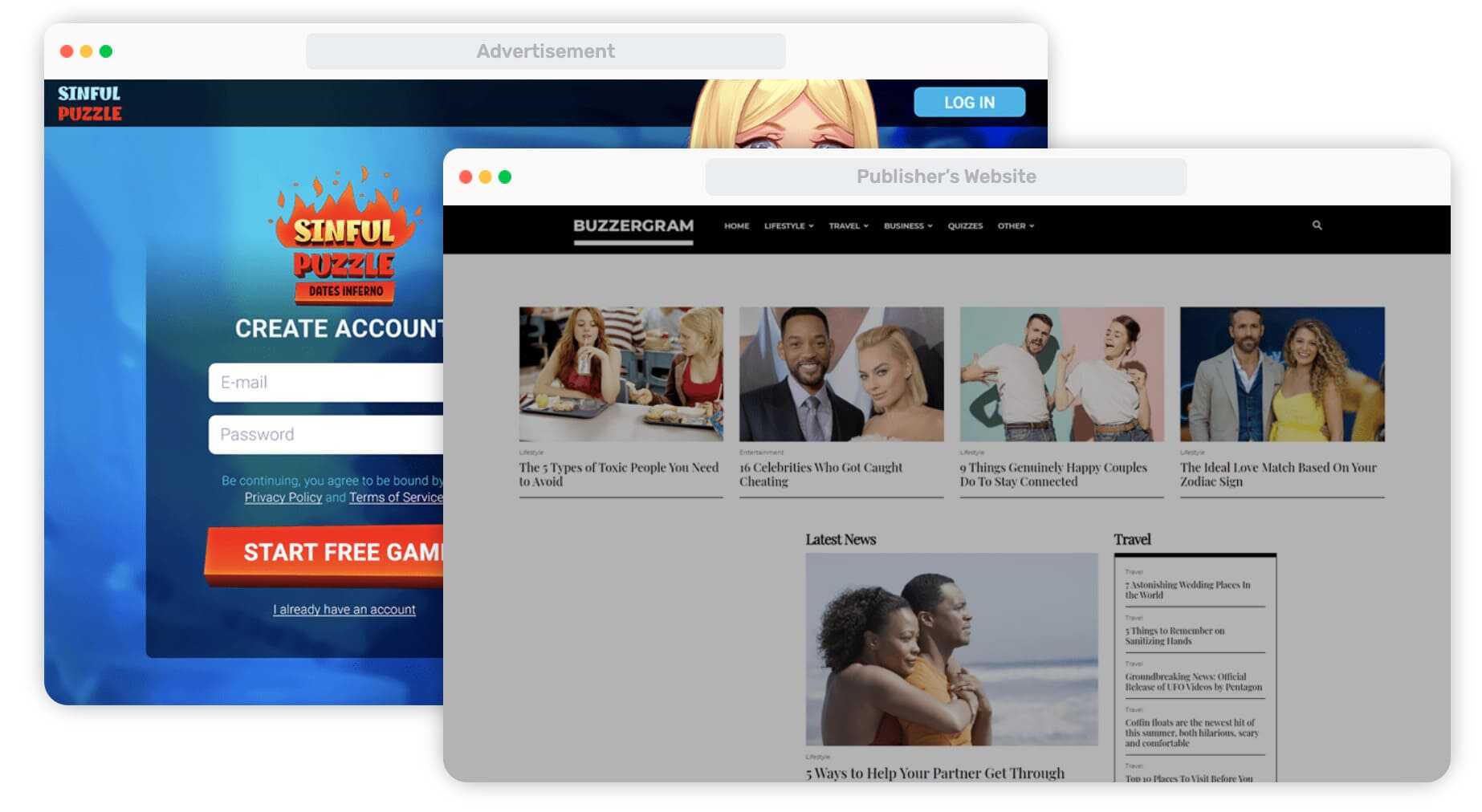
Task: Click the blue LOG IN button
Action: [969, 103]
